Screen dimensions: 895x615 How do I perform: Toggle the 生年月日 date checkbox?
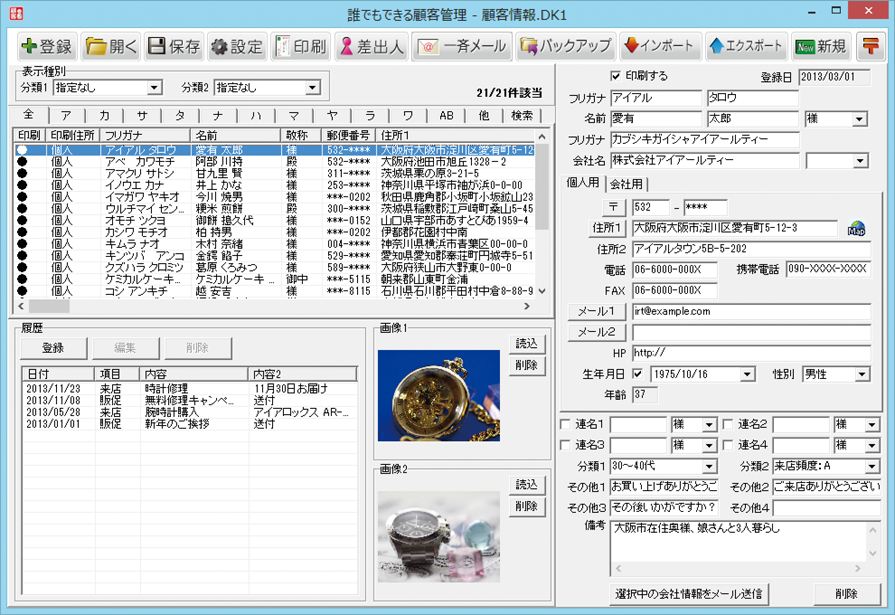click(x=638, y=374)
